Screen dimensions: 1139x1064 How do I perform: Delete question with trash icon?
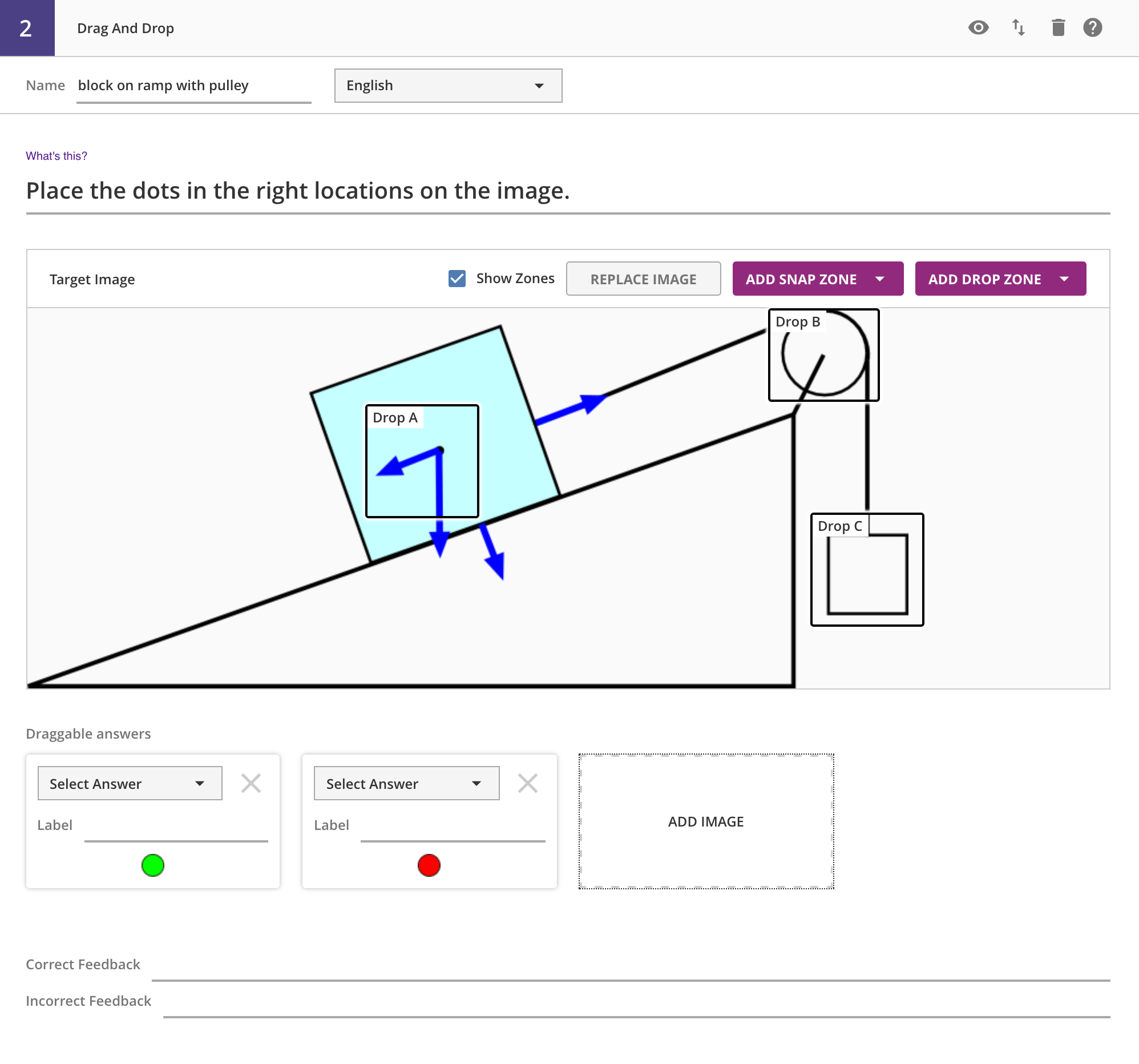pyautogui.click(x=1057, y=27)
